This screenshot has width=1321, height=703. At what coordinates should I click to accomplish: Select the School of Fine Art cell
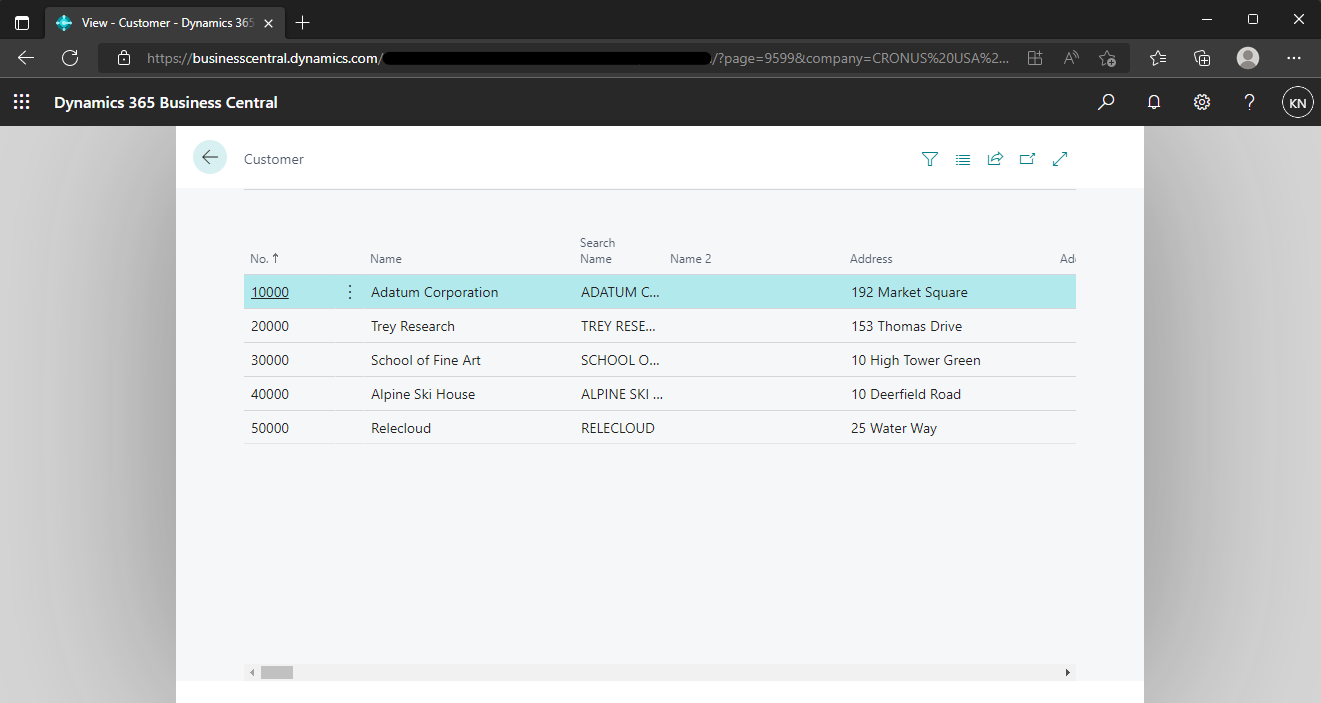click(426, 360)
